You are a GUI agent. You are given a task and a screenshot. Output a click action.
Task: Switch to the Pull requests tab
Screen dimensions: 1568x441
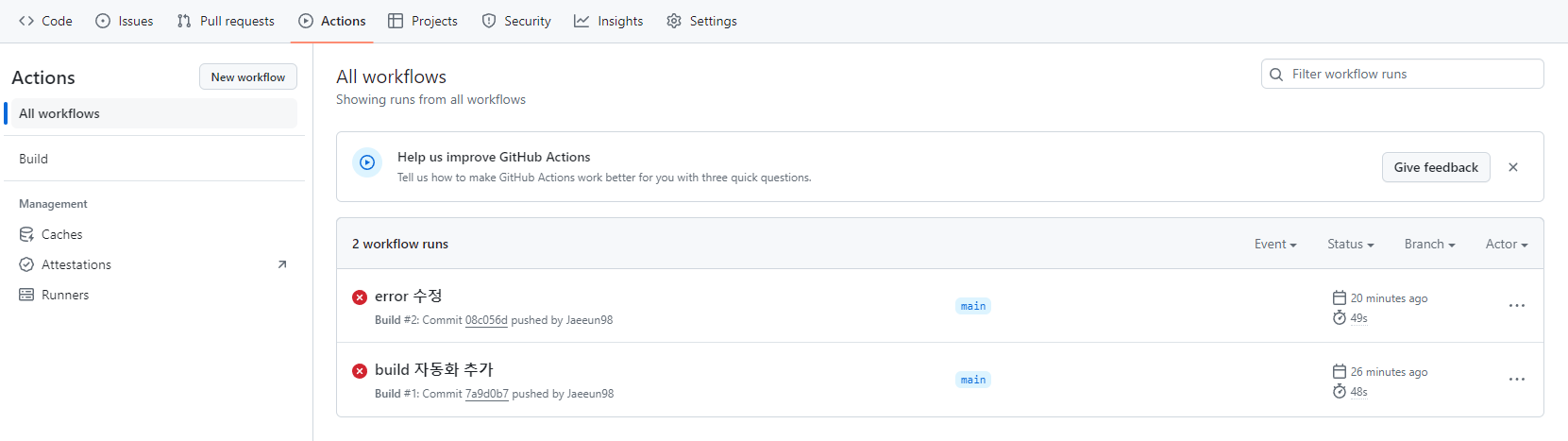coord(226,21)
